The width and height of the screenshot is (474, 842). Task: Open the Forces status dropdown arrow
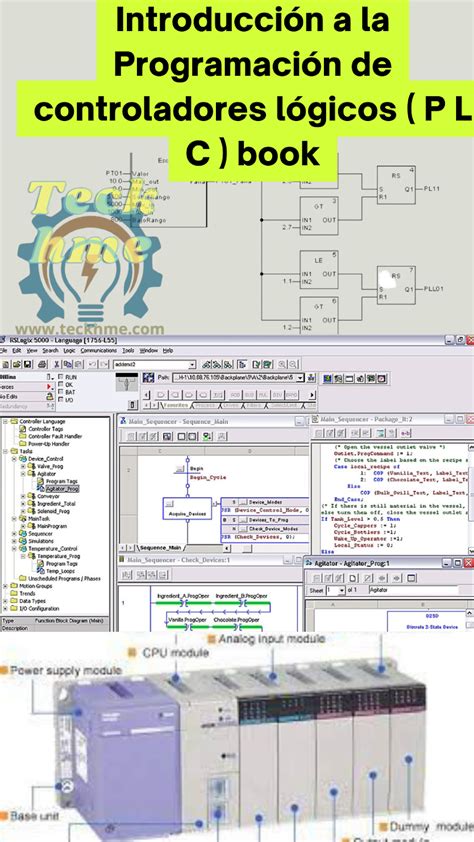(50, 387)
